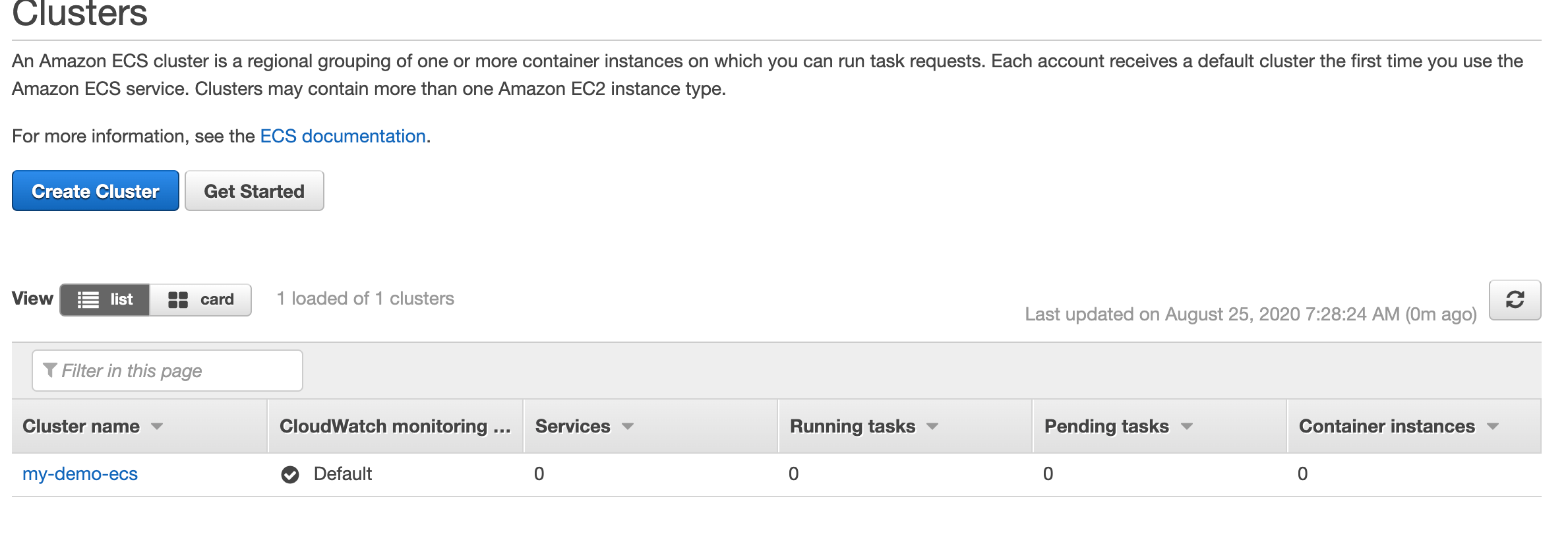Click the list view's bullet-list icon
The image size is (1568, 542).
[89, 299]
